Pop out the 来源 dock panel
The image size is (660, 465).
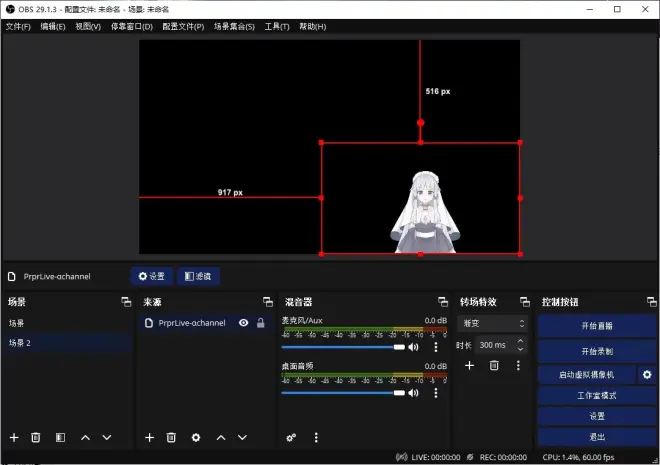(x=268, y=302)
